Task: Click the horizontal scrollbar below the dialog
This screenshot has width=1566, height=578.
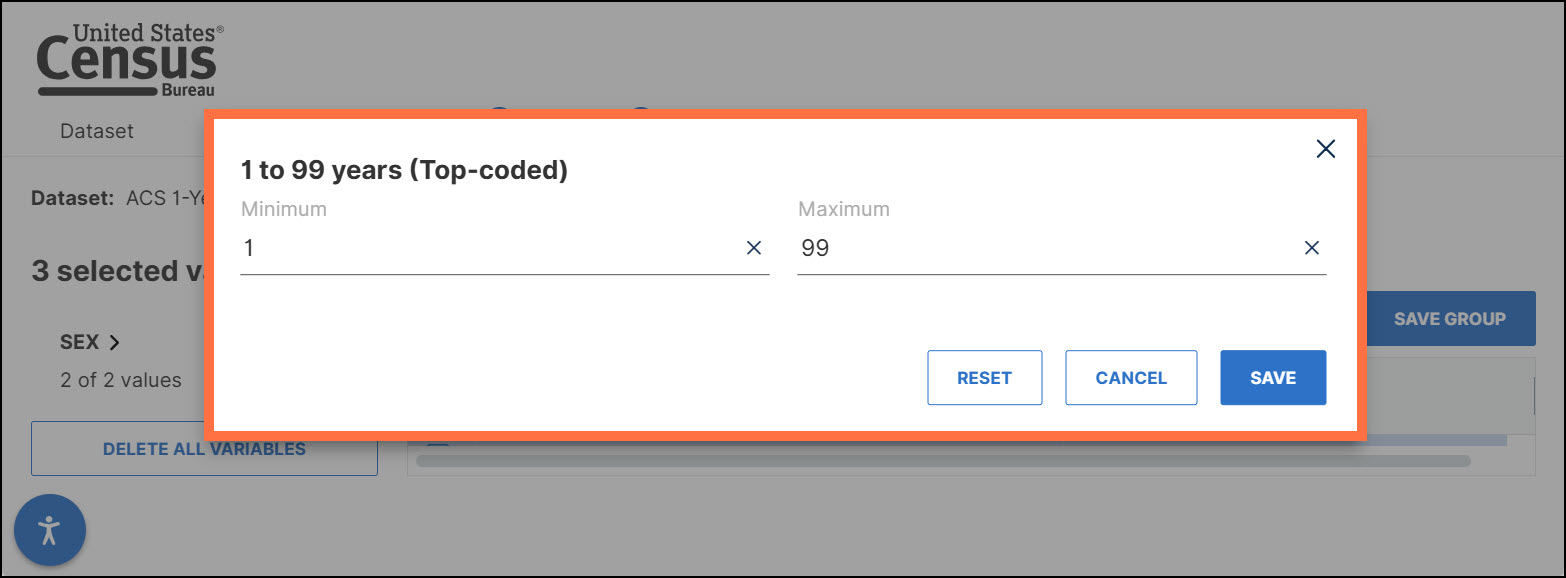Action: (942, 461)
